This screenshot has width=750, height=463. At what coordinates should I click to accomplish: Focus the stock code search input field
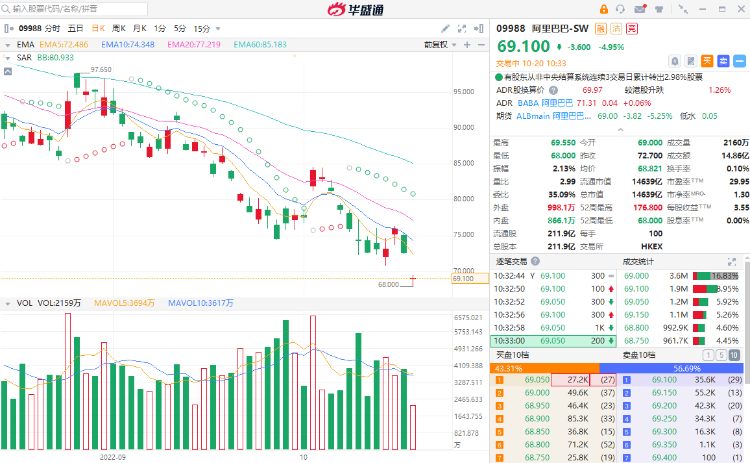click(x=79, y=9)
